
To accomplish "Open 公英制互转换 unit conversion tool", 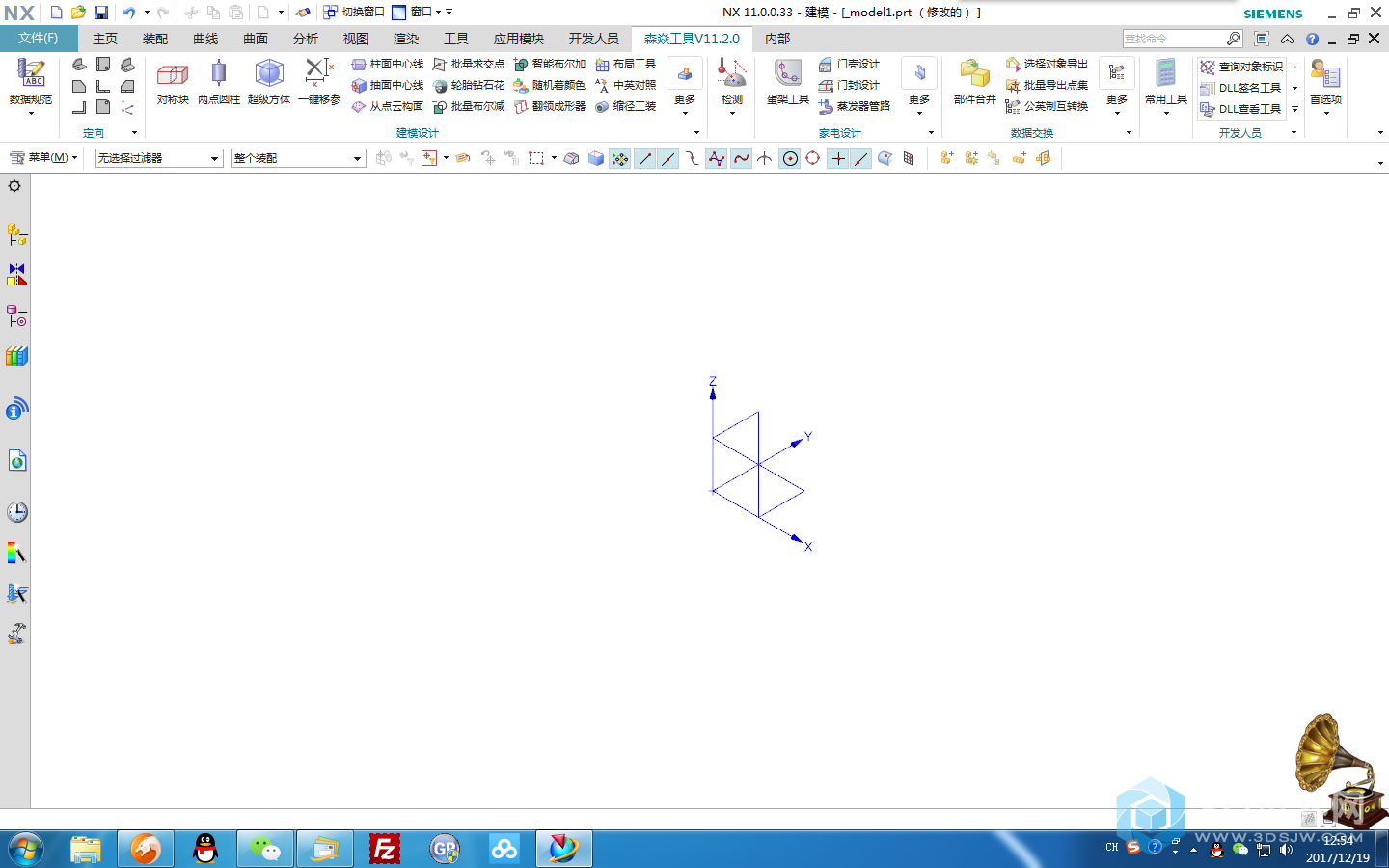I will [1047, 106].
